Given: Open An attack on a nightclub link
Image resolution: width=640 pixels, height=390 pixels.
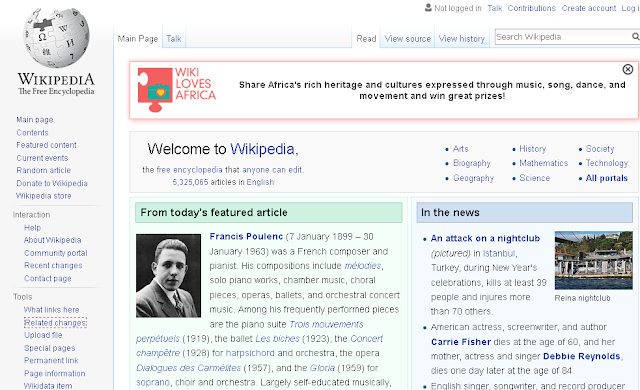Looking at the screenshot, I should pos(485,239).
